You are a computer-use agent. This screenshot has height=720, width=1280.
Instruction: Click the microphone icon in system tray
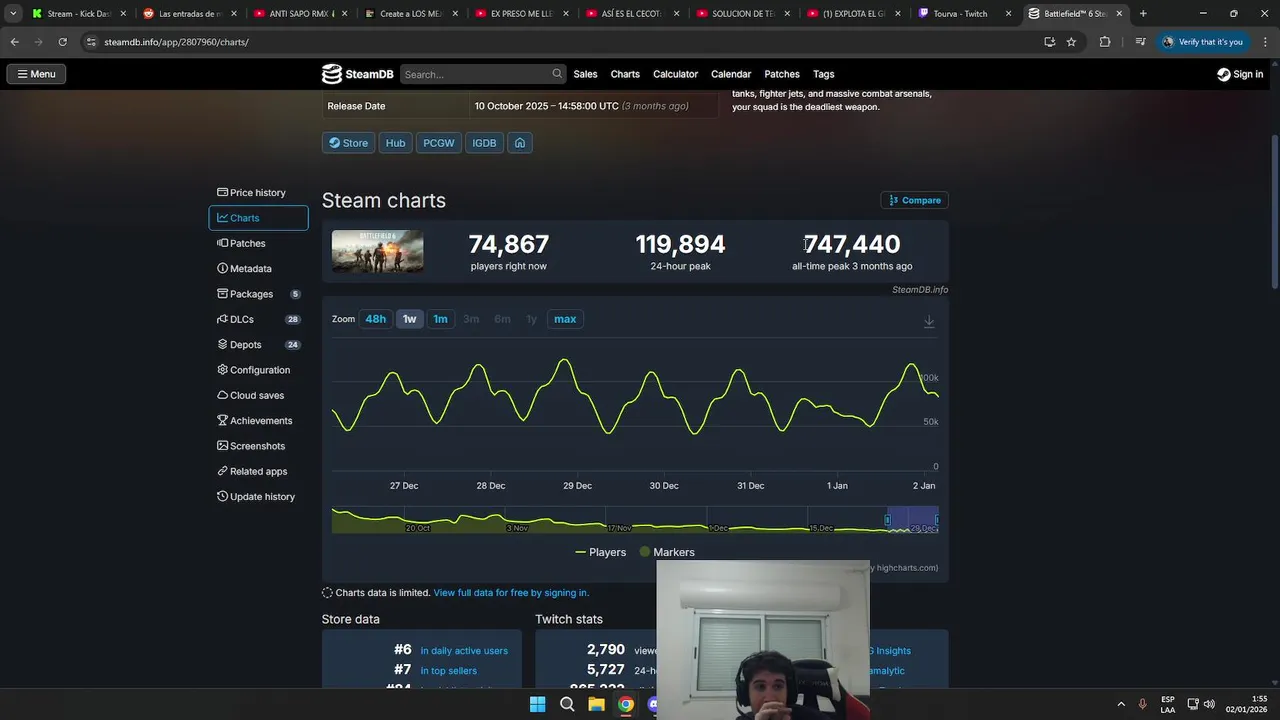click(1142, 704)
